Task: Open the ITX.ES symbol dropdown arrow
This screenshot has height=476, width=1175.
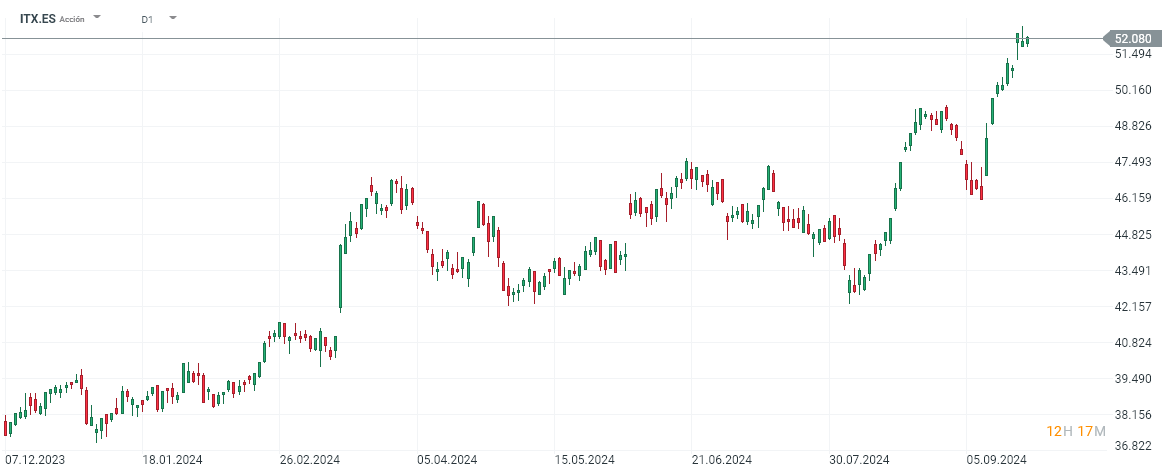Action: [97, 18]
